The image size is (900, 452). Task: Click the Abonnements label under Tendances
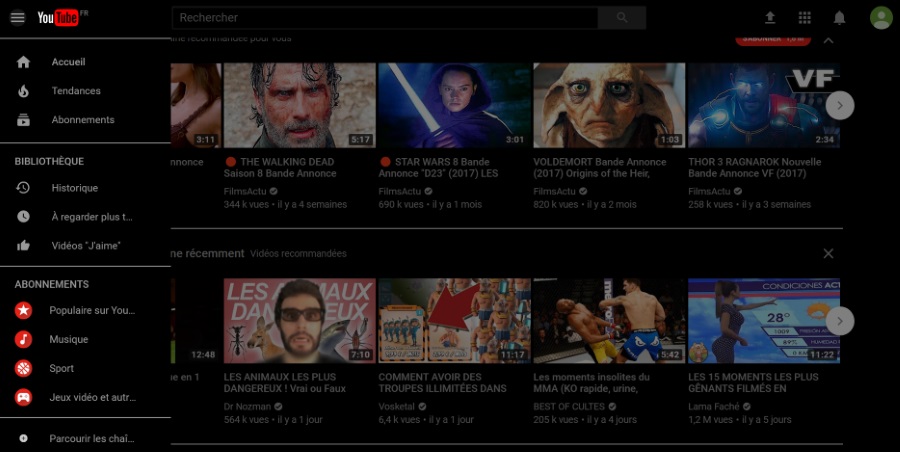[83, 119]
